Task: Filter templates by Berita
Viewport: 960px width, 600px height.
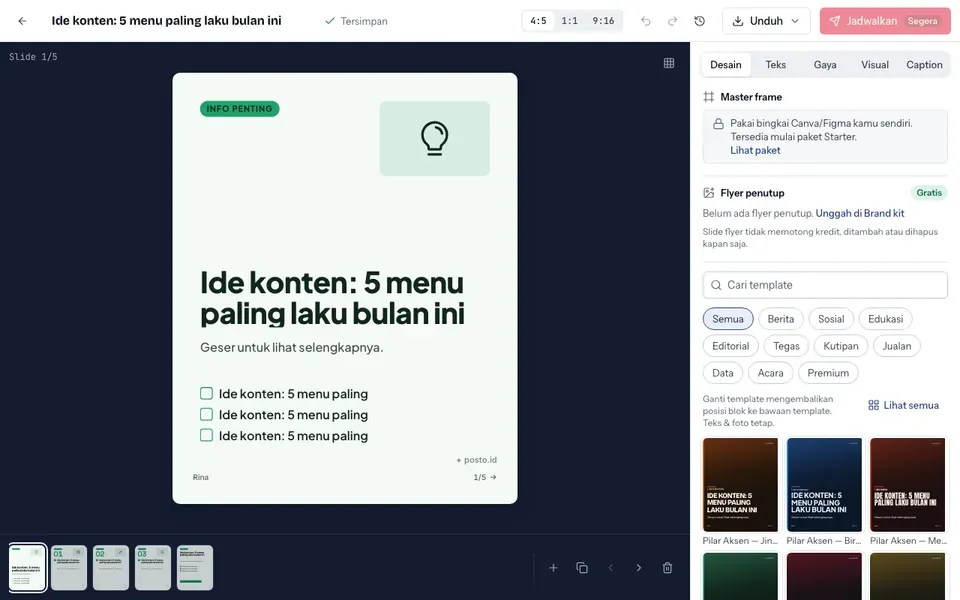Action: pos(781,319)
